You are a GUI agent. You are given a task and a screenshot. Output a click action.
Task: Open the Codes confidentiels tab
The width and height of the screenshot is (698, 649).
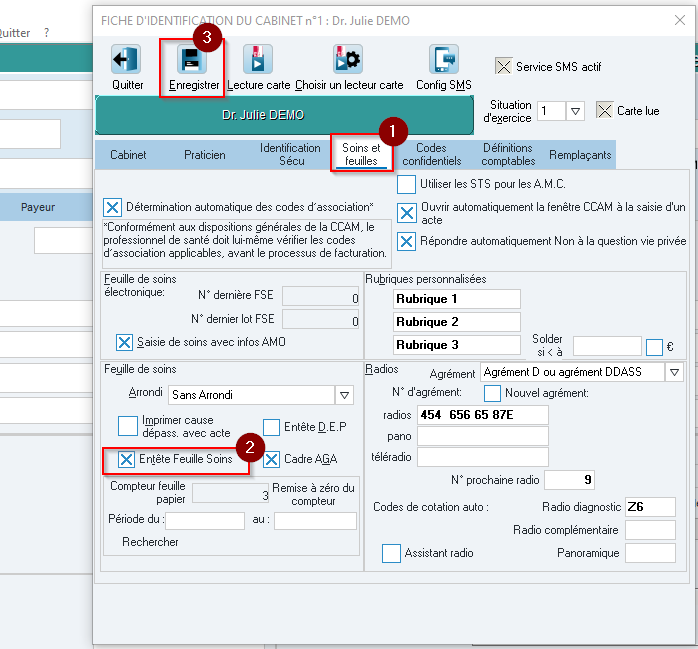(x=431, y=154)
